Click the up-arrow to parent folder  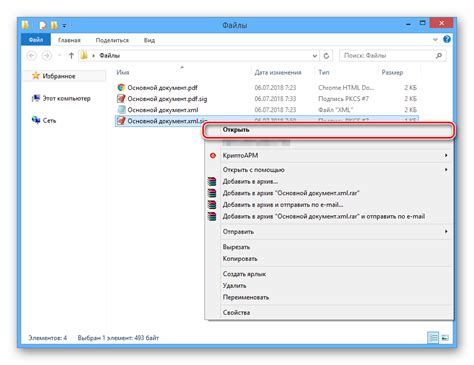click(x=71, y=56)
